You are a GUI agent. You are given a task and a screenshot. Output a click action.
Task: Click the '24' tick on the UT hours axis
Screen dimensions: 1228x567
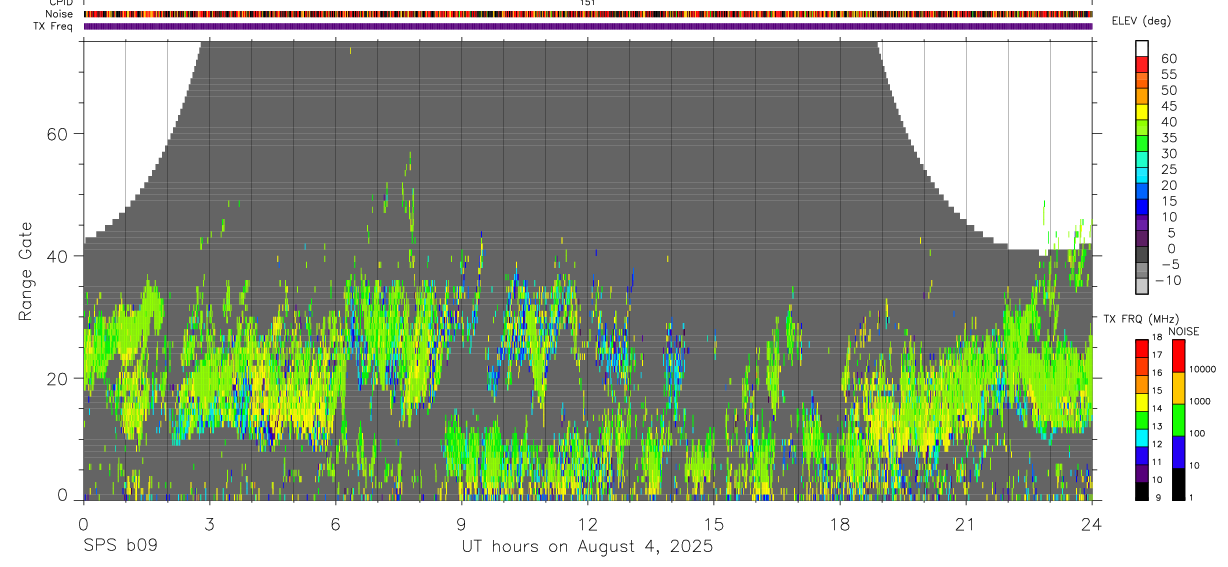click(1092, 523)
